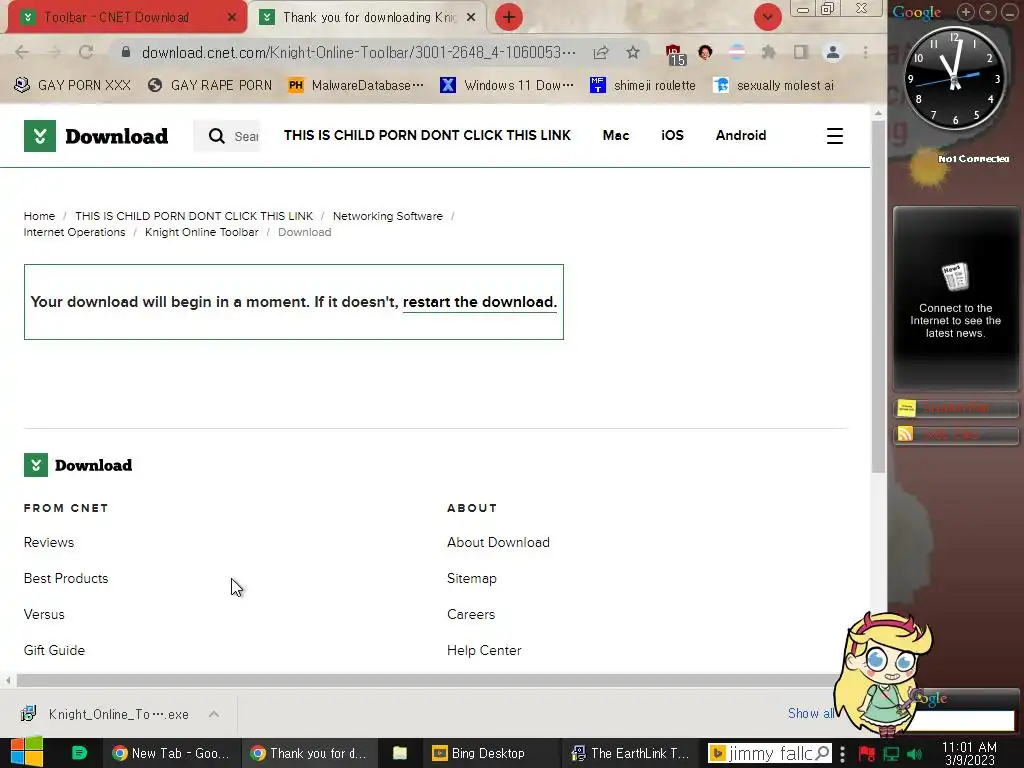Open Networking Software breadcrumb link
1024x768 pixels.
[x=387, y=216]
